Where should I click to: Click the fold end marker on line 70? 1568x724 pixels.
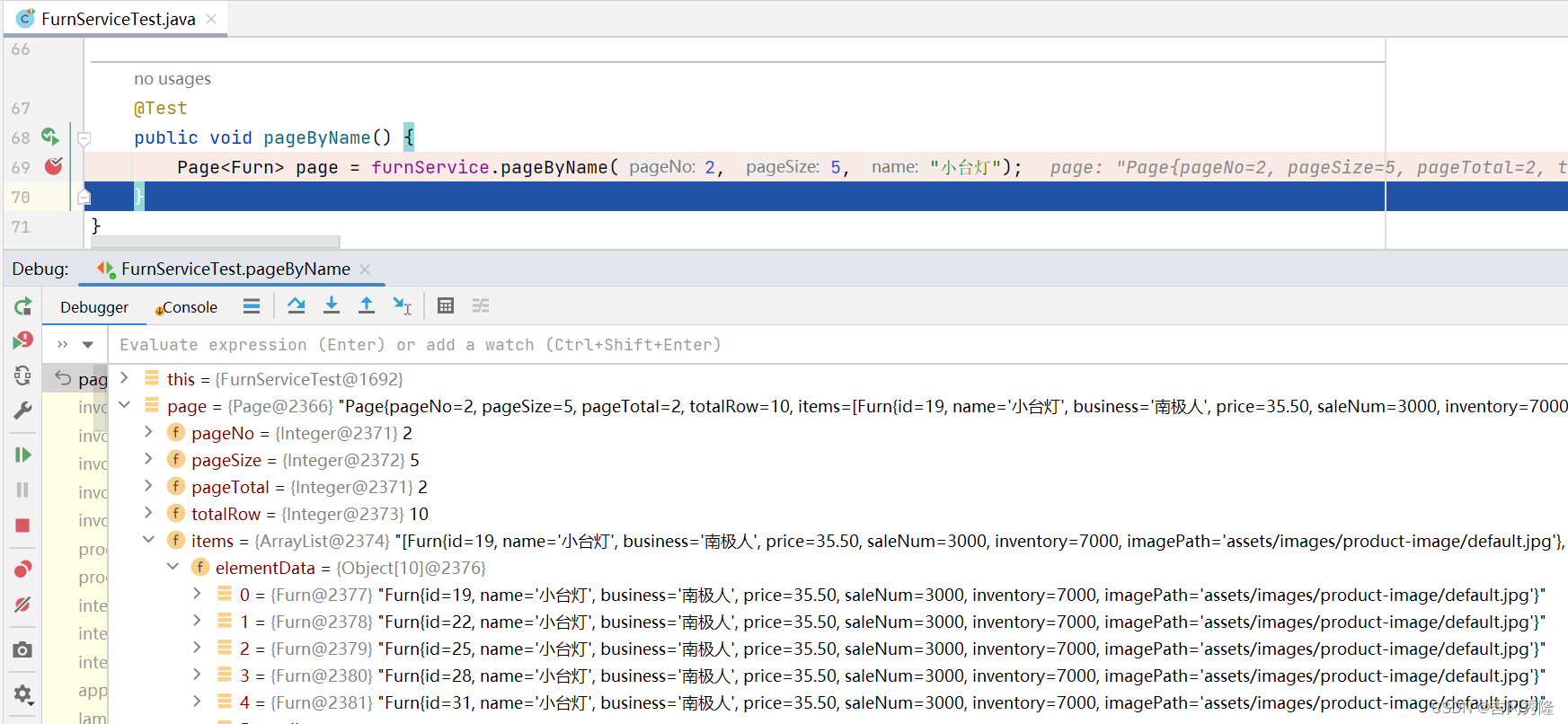(84, 197)
